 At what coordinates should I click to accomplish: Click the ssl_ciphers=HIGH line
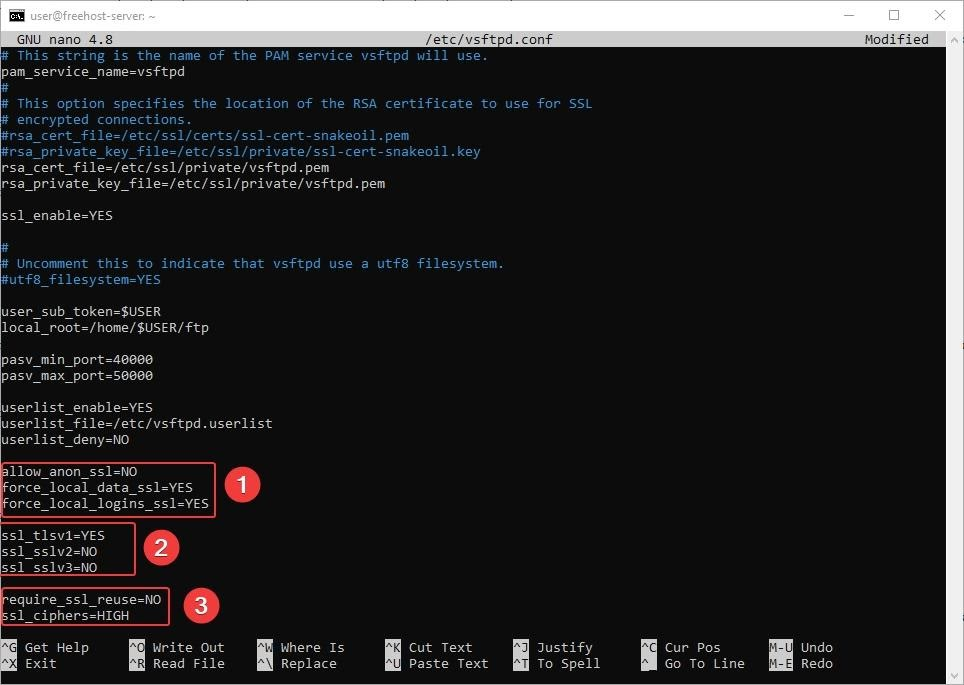65,616
